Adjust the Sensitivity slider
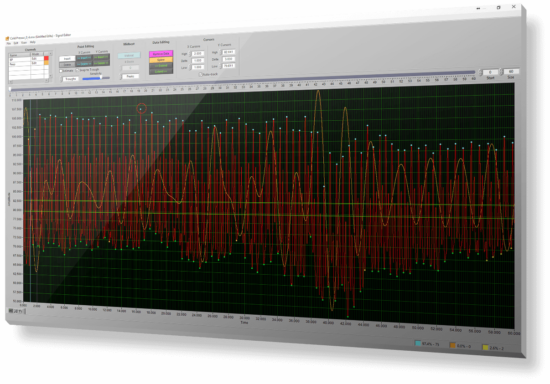This screenshot has height=384, width=550. coord(96,78)
